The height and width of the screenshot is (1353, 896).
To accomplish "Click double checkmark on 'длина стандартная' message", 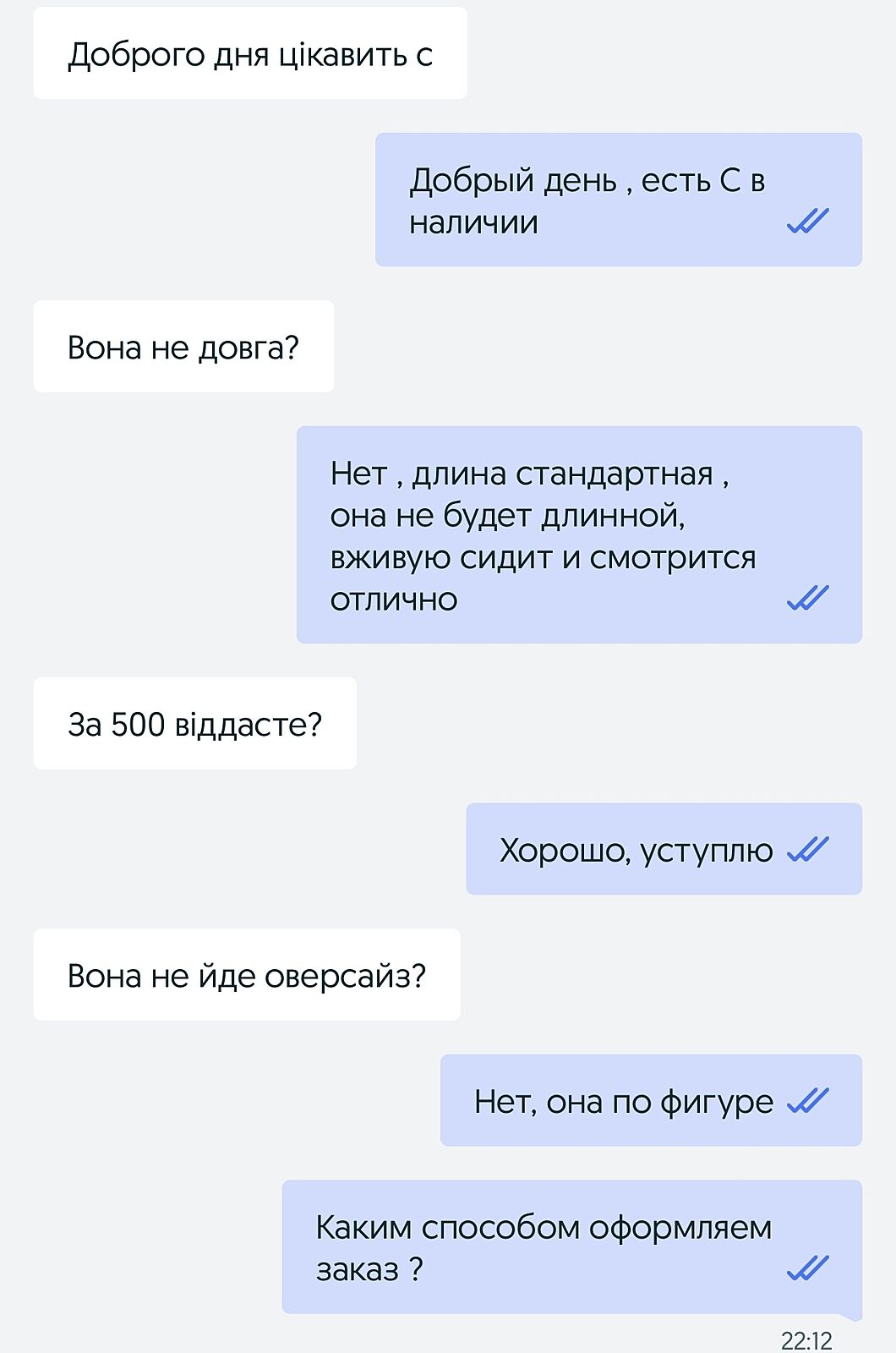I will pos(807,599).
